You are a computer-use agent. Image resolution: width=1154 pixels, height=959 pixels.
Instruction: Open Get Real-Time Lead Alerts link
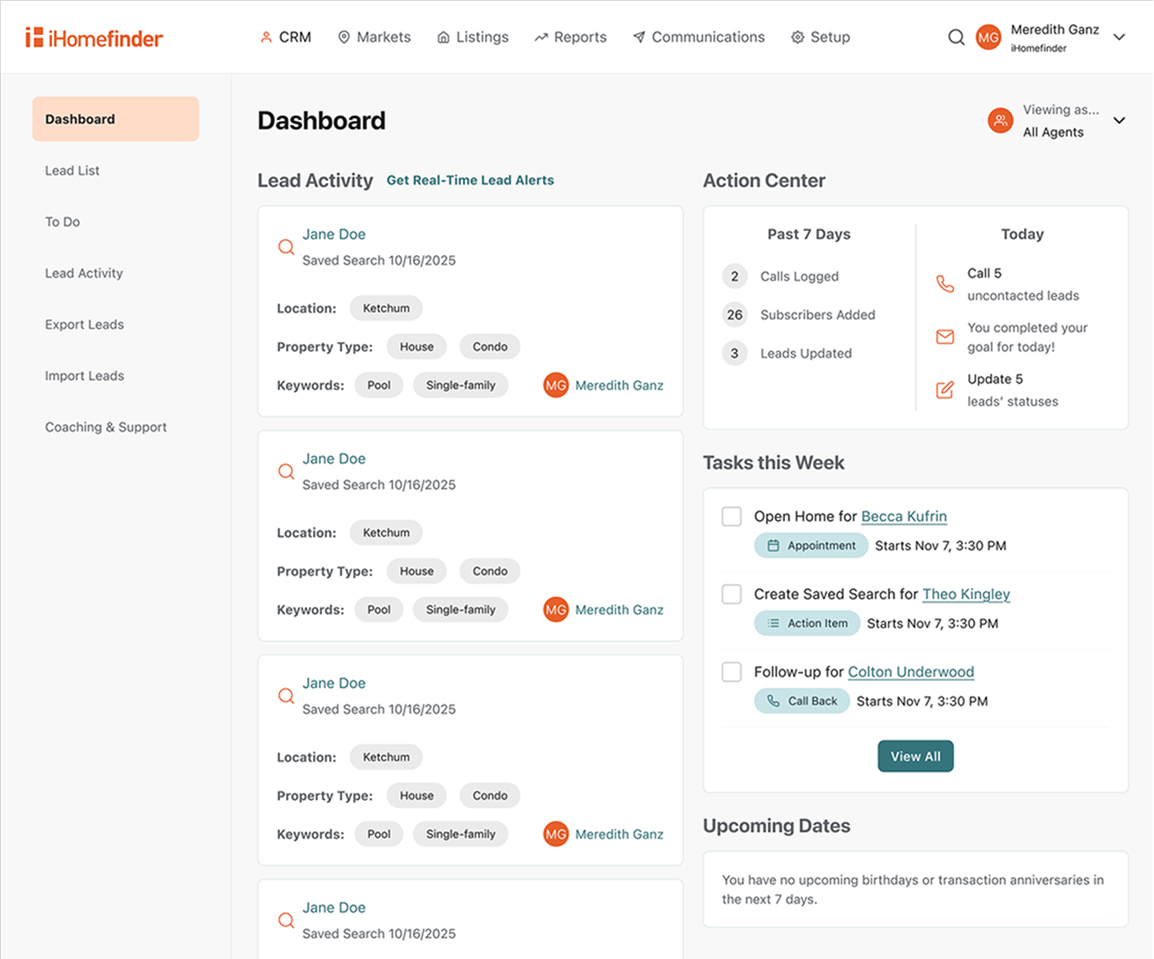470,181
